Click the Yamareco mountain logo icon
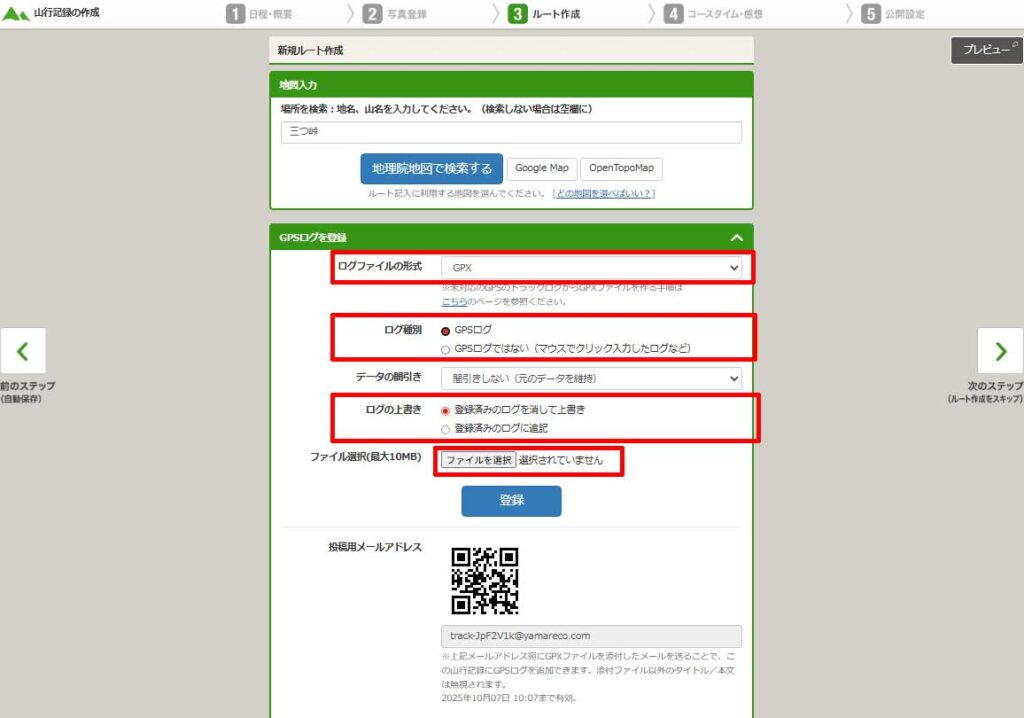Screen dimensions: 1024x718 (x=17, y=14)
